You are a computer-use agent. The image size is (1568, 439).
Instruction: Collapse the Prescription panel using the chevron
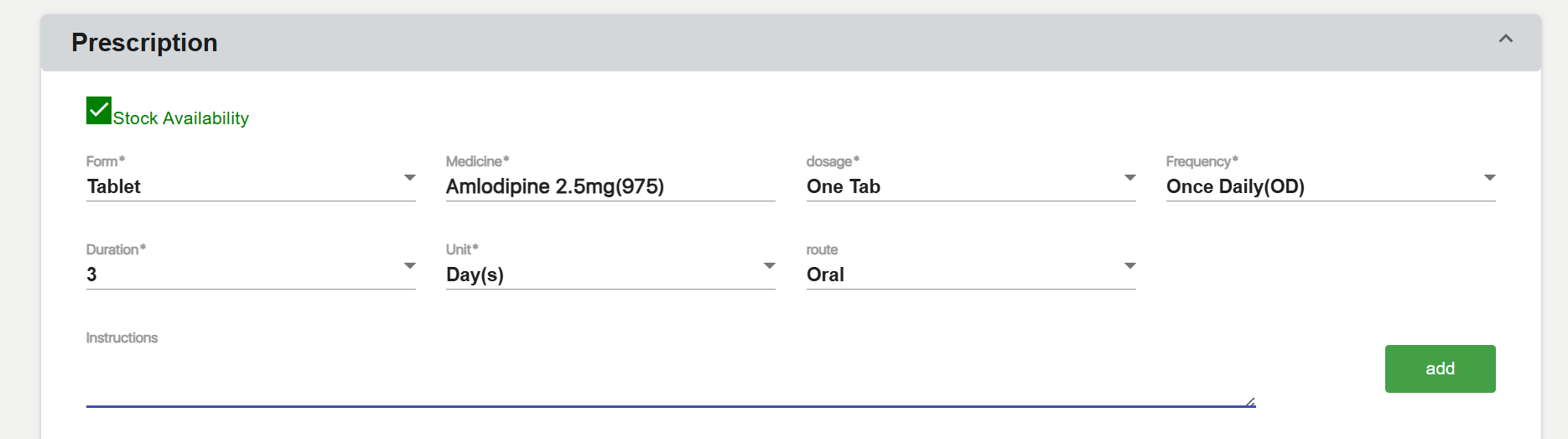(1505, 39)
